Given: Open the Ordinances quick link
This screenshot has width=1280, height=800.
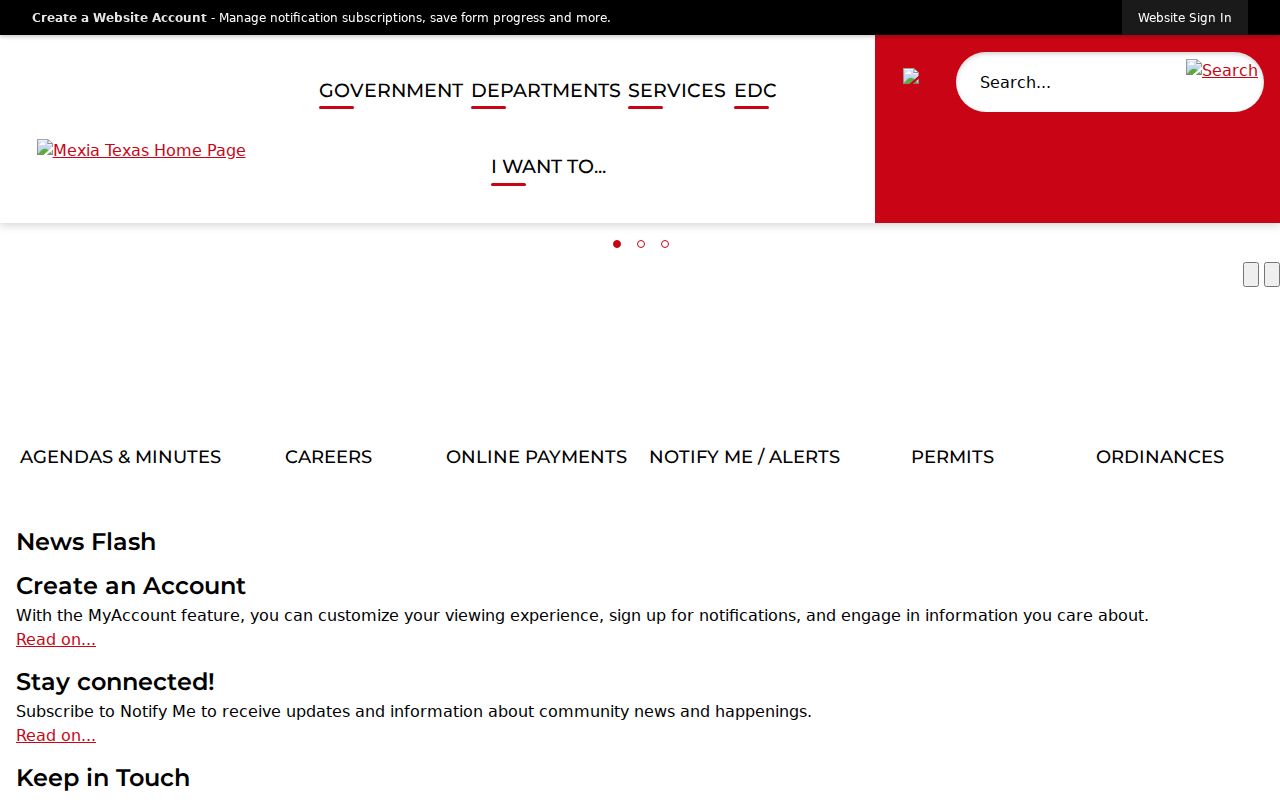Looking at the screenshot, I should (1160, 457).
